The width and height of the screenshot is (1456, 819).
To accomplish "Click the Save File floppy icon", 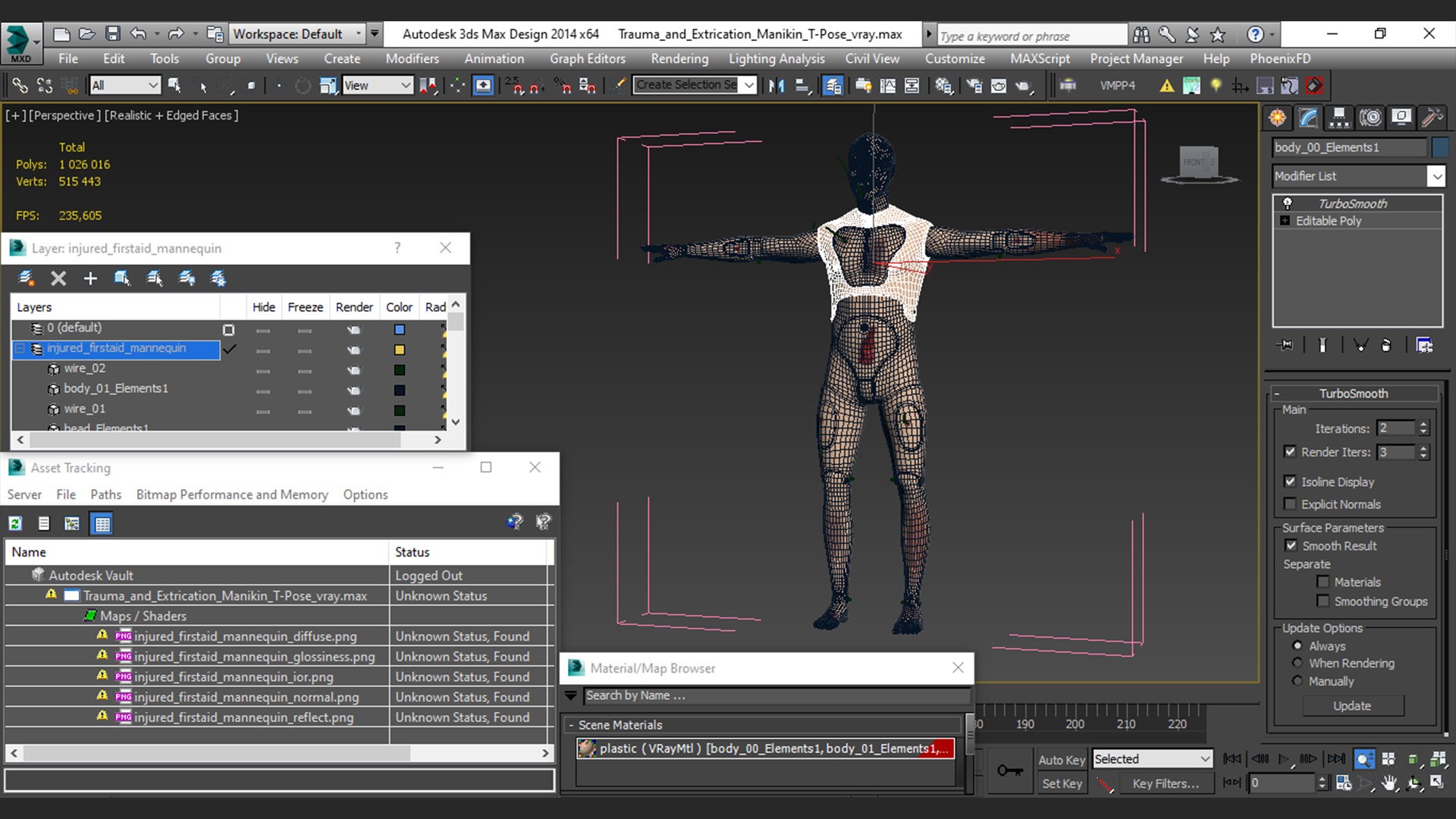I will [112, 34].
